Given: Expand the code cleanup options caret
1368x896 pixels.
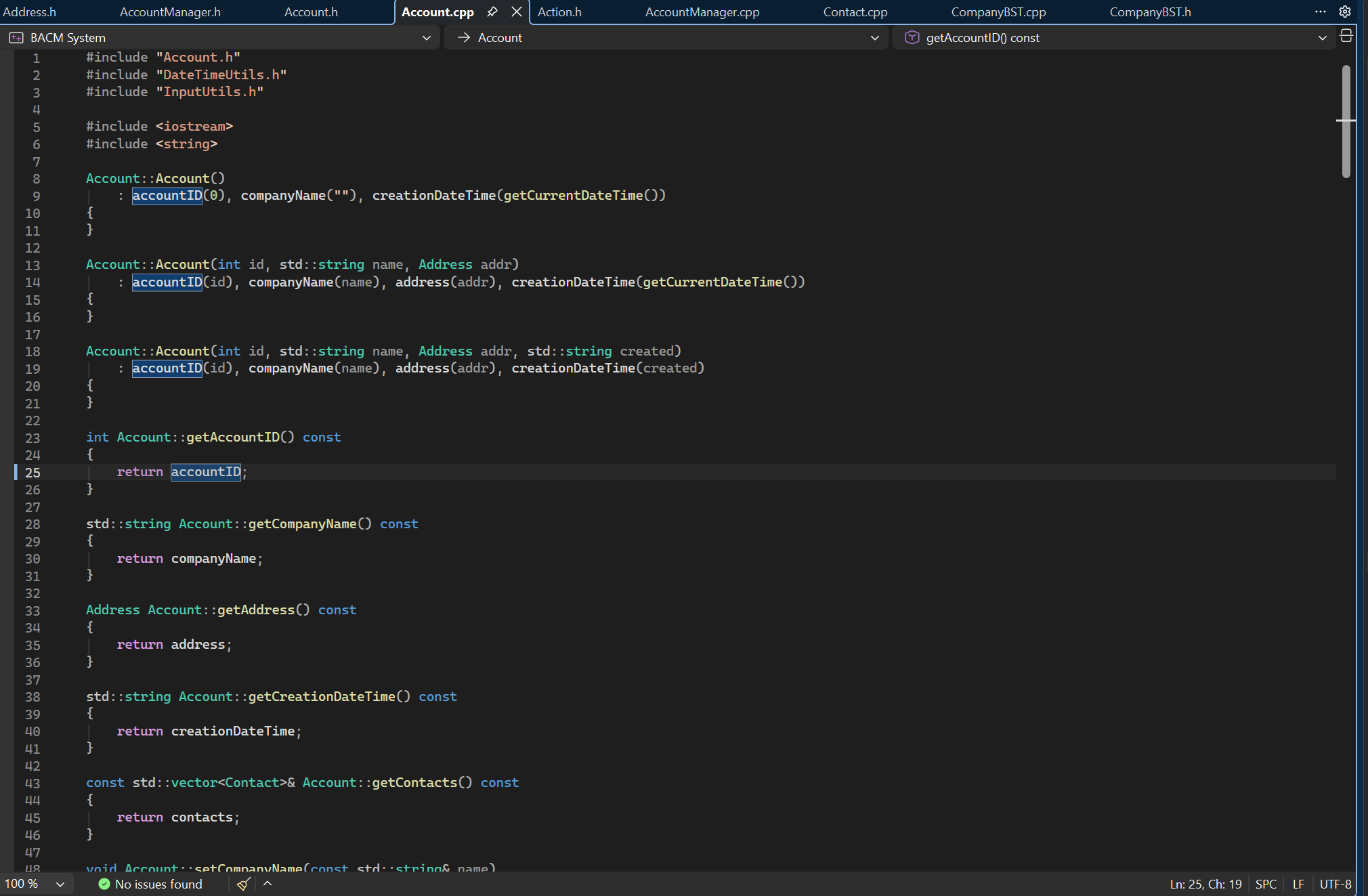Looking at the screenshot, I should point(268,884).
